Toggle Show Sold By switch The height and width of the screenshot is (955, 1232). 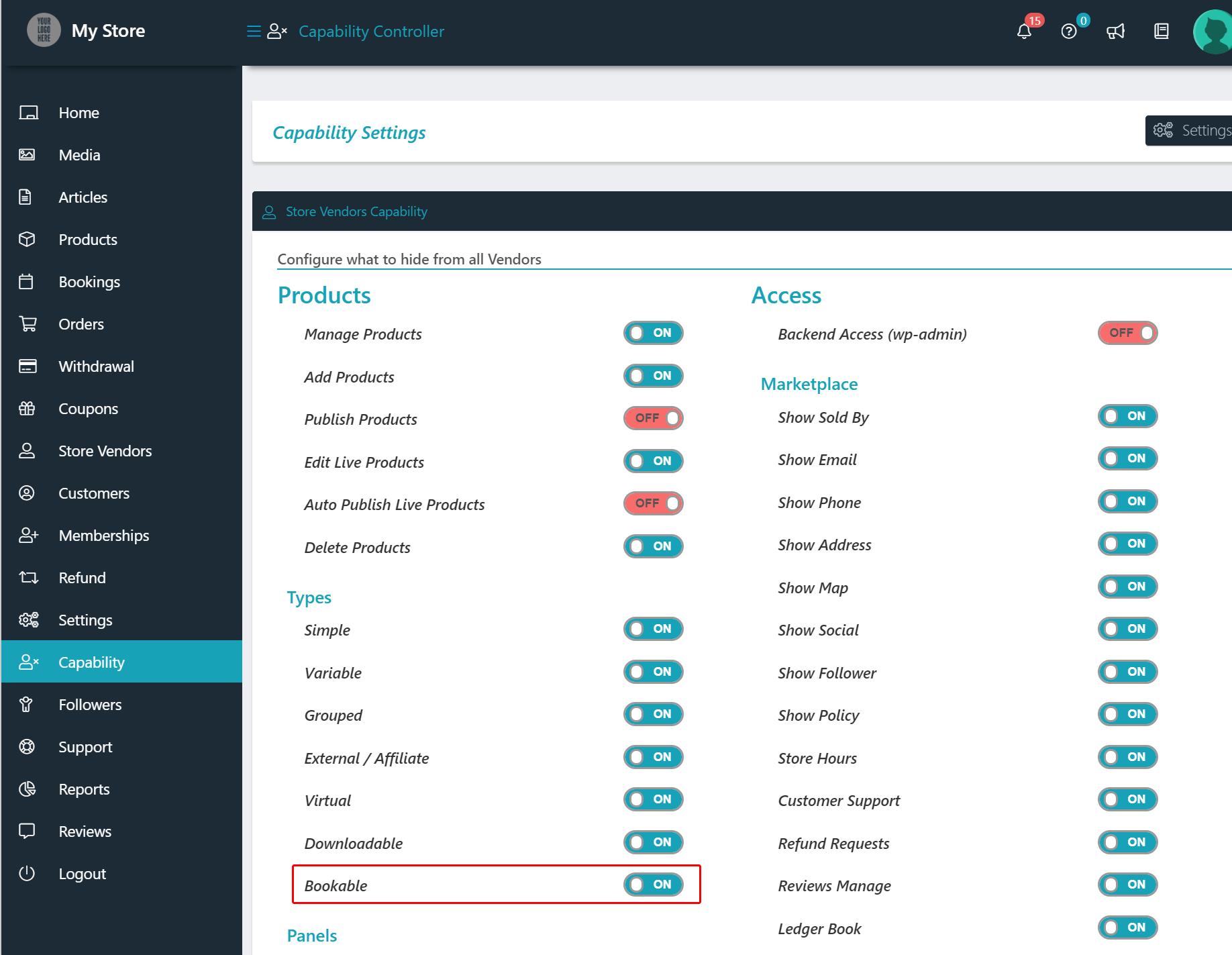[1127, 416]
